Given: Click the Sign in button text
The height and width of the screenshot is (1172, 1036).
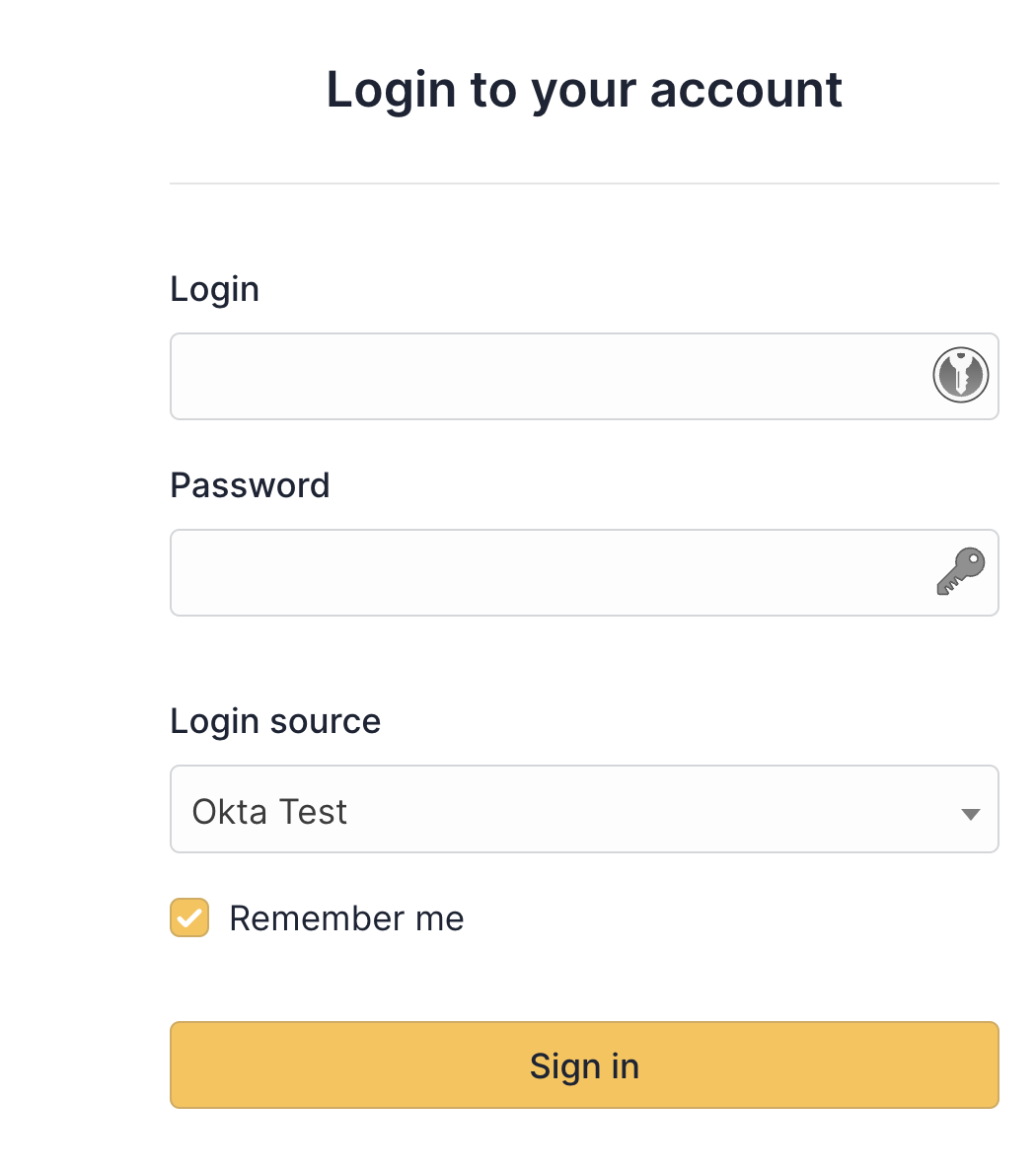Looking at the screenshot, I should tap(584, 1066).
